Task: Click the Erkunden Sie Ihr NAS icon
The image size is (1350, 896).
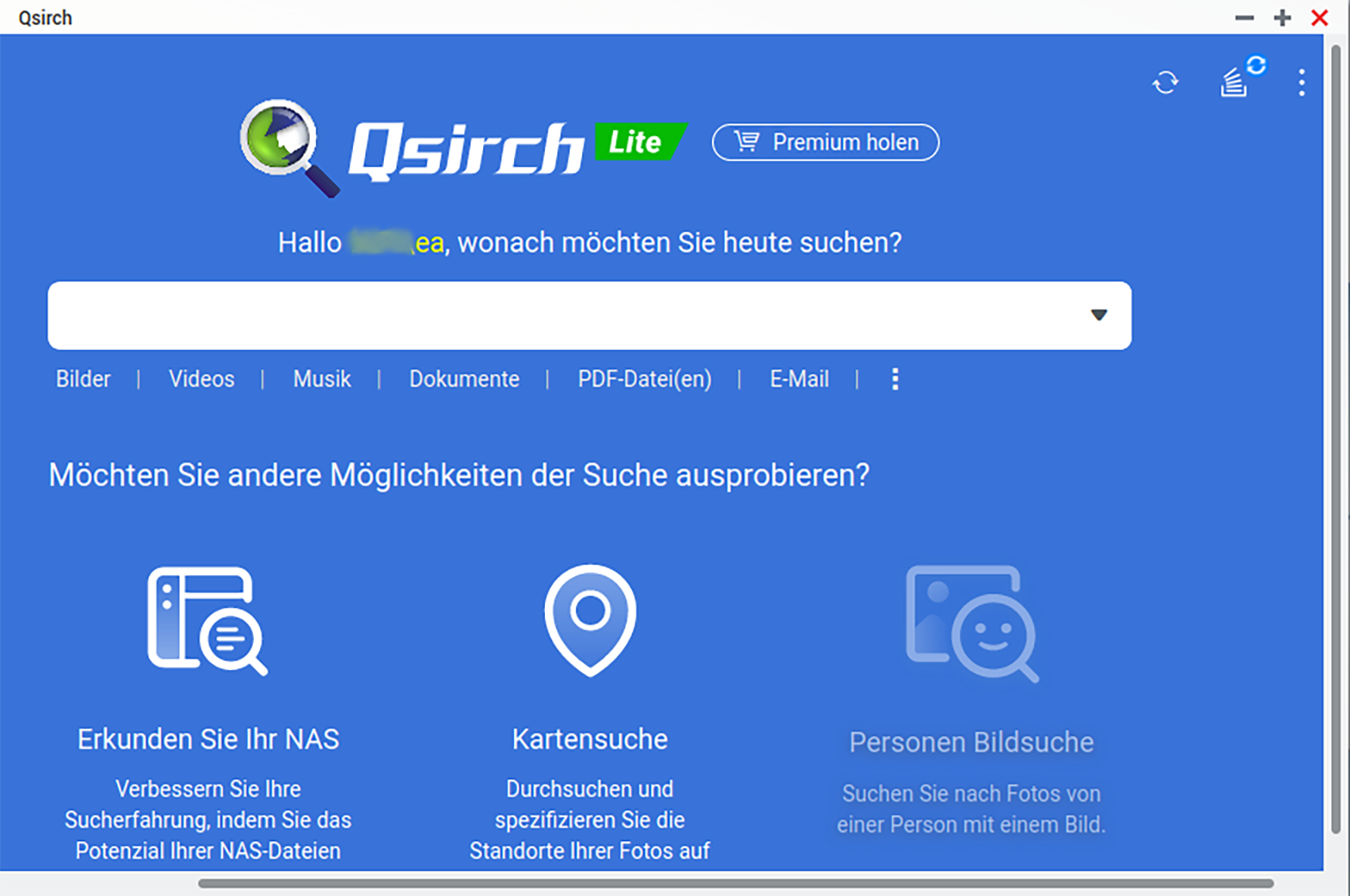Action: click(207, 621)
